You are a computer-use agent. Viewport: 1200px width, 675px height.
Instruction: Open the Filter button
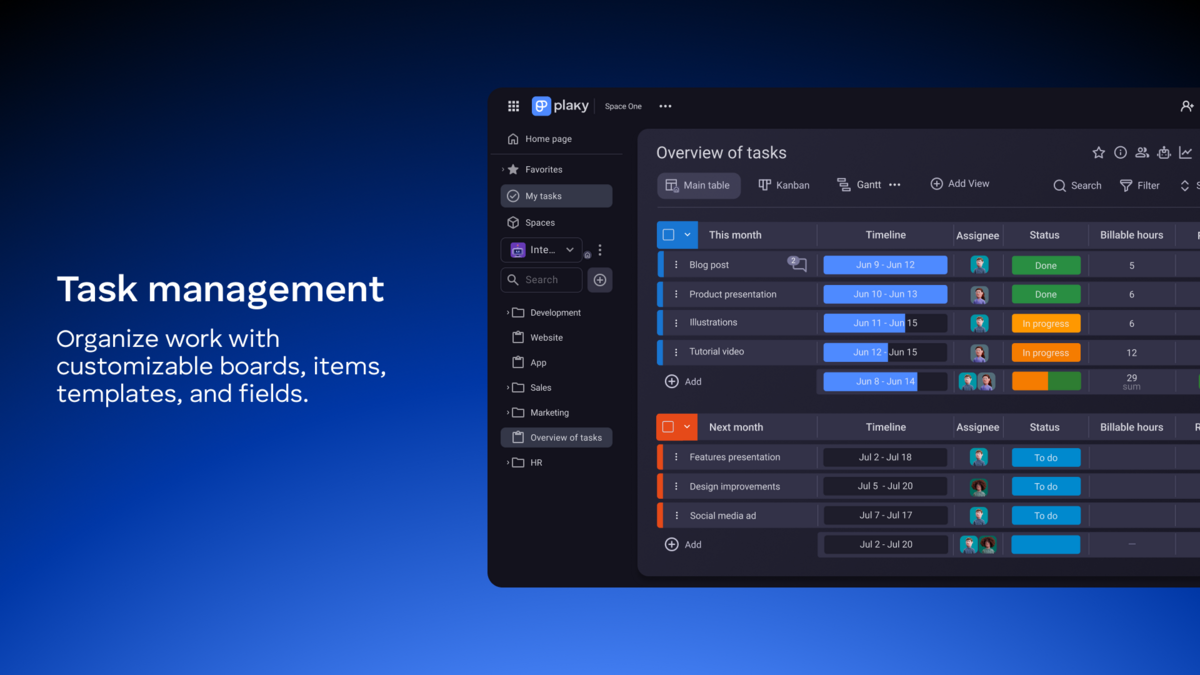pyautogui.click(x=1140, y=186)
